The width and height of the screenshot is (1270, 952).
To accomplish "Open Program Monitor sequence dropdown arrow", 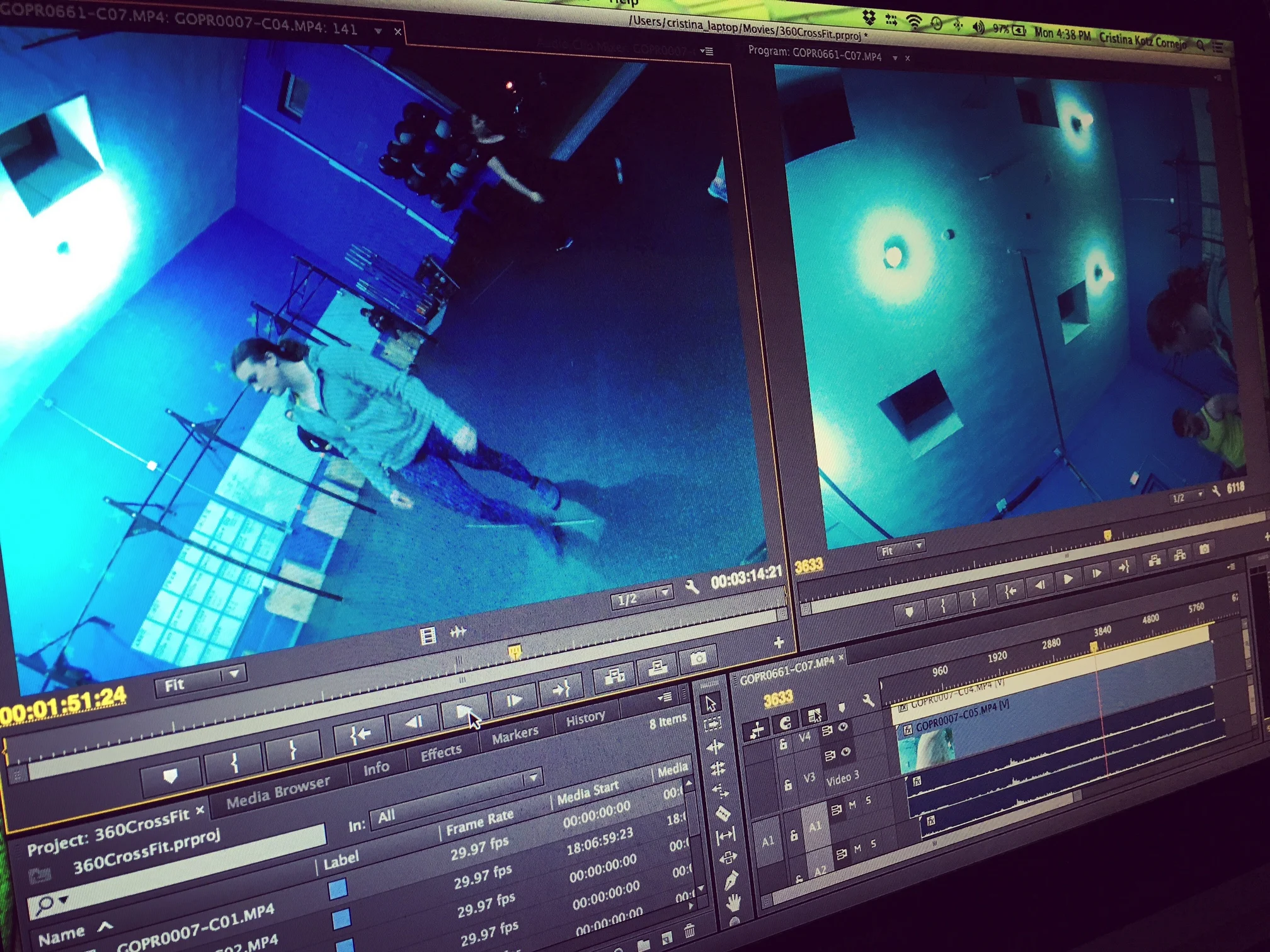I will (895, 58).
